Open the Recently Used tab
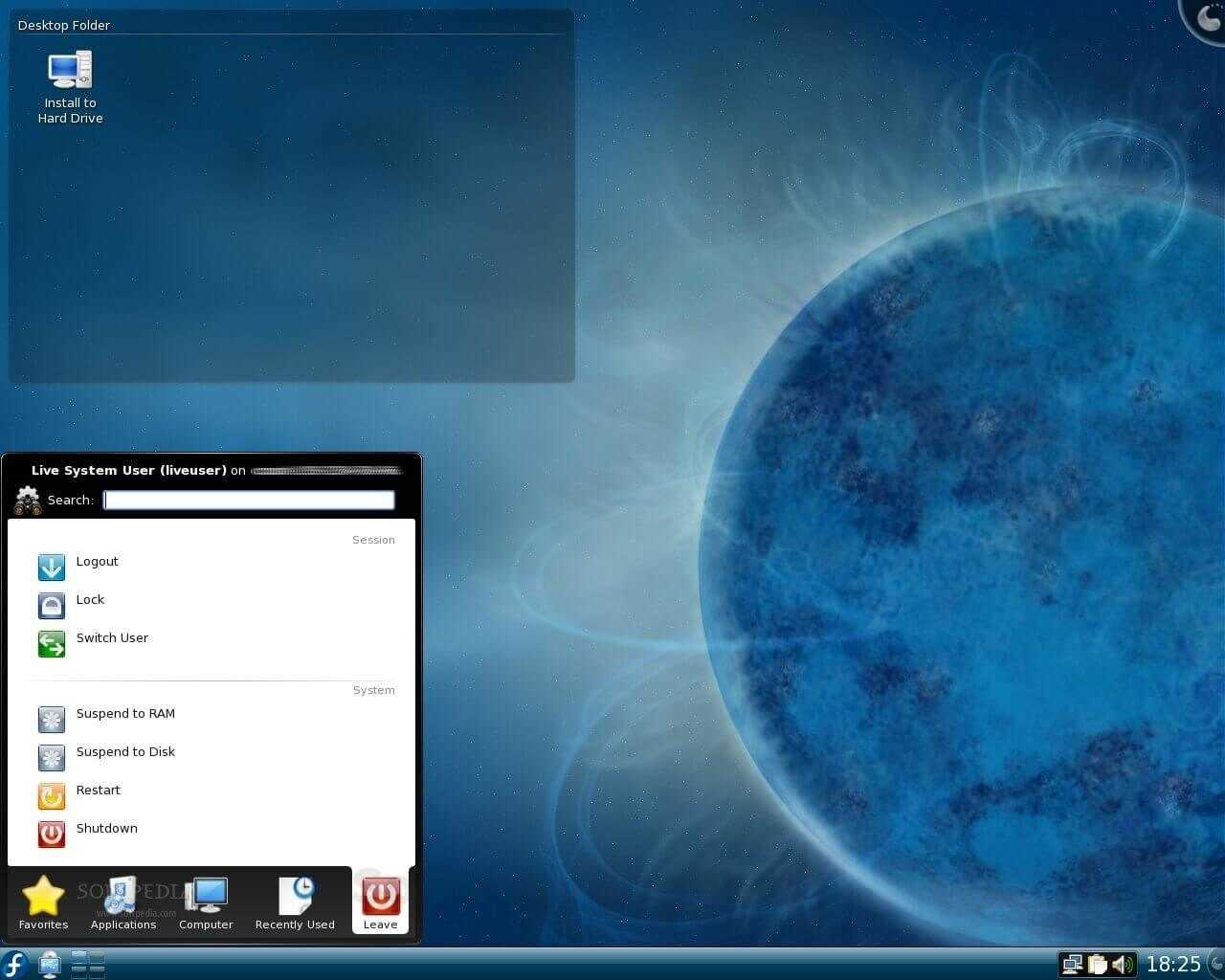1225x980 pixels. (x=295, y=902)
